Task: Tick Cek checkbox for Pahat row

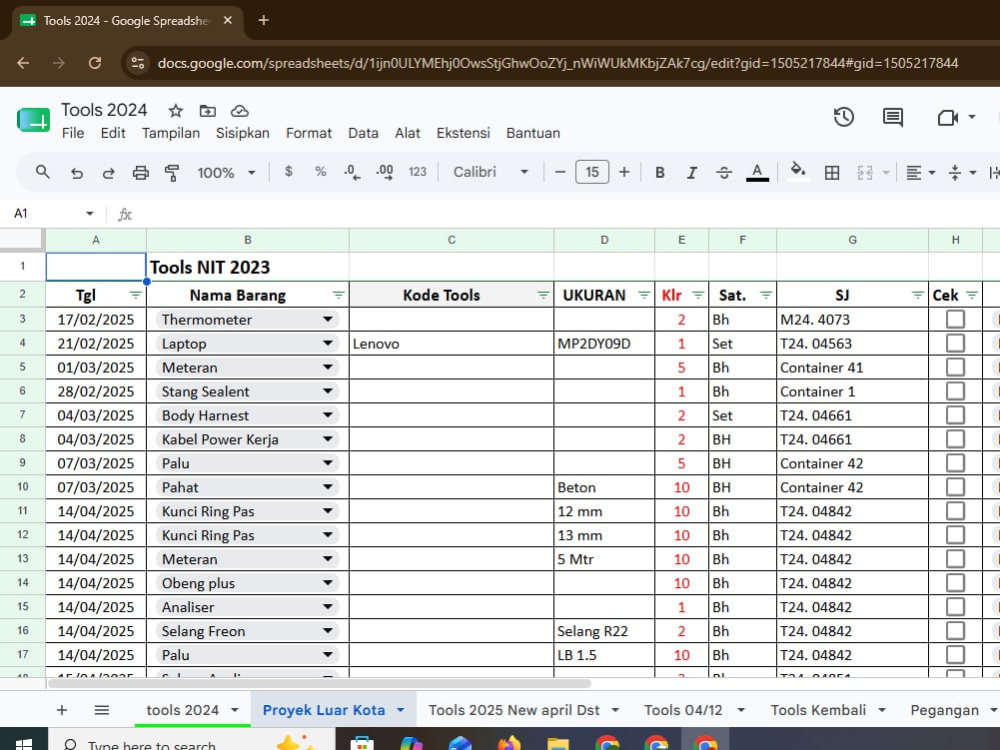Action: 955,487
